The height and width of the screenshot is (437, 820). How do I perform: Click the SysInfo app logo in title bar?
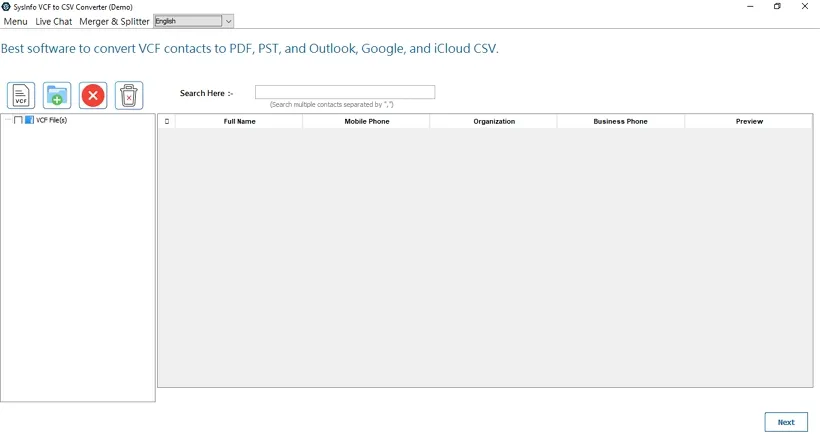pos(6,6)
